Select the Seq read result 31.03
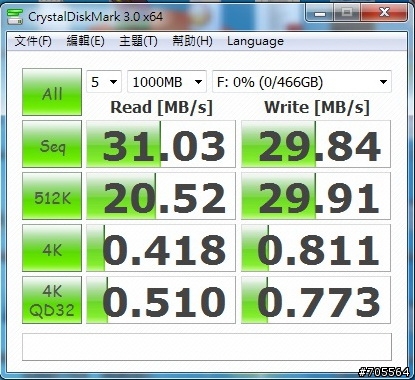Viewport: 415px width, 380px height. click(161, 144)
